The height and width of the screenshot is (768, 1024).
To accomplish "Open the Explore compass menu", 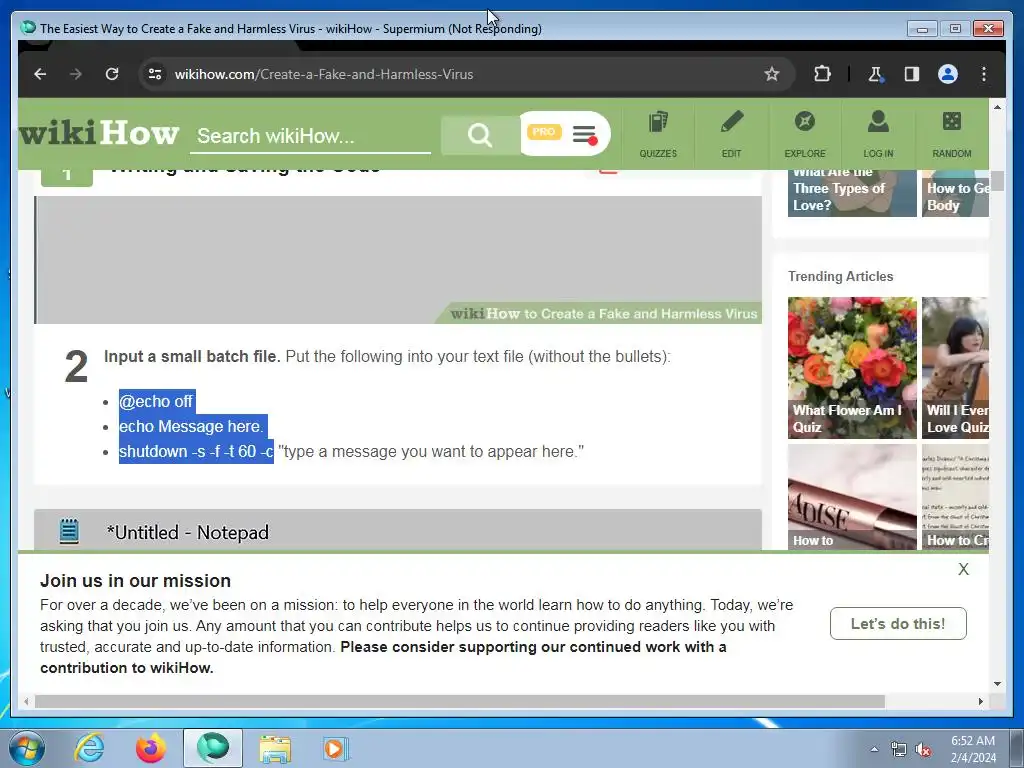I will pyautogui.click(x=805, y=135).
